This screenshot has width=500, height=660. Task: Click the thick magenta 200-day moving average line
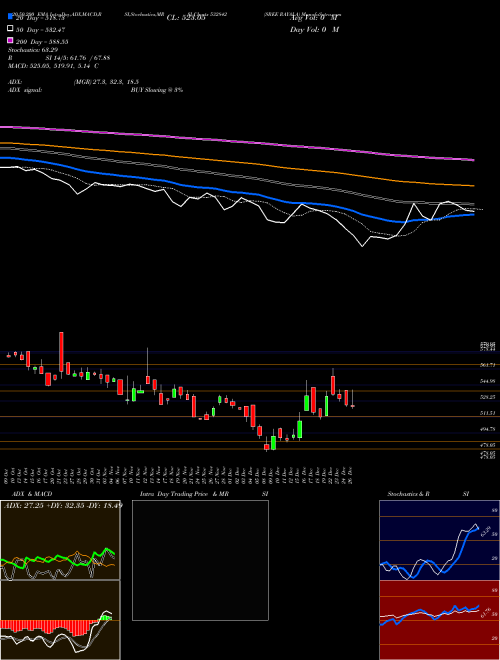point(236,141)
